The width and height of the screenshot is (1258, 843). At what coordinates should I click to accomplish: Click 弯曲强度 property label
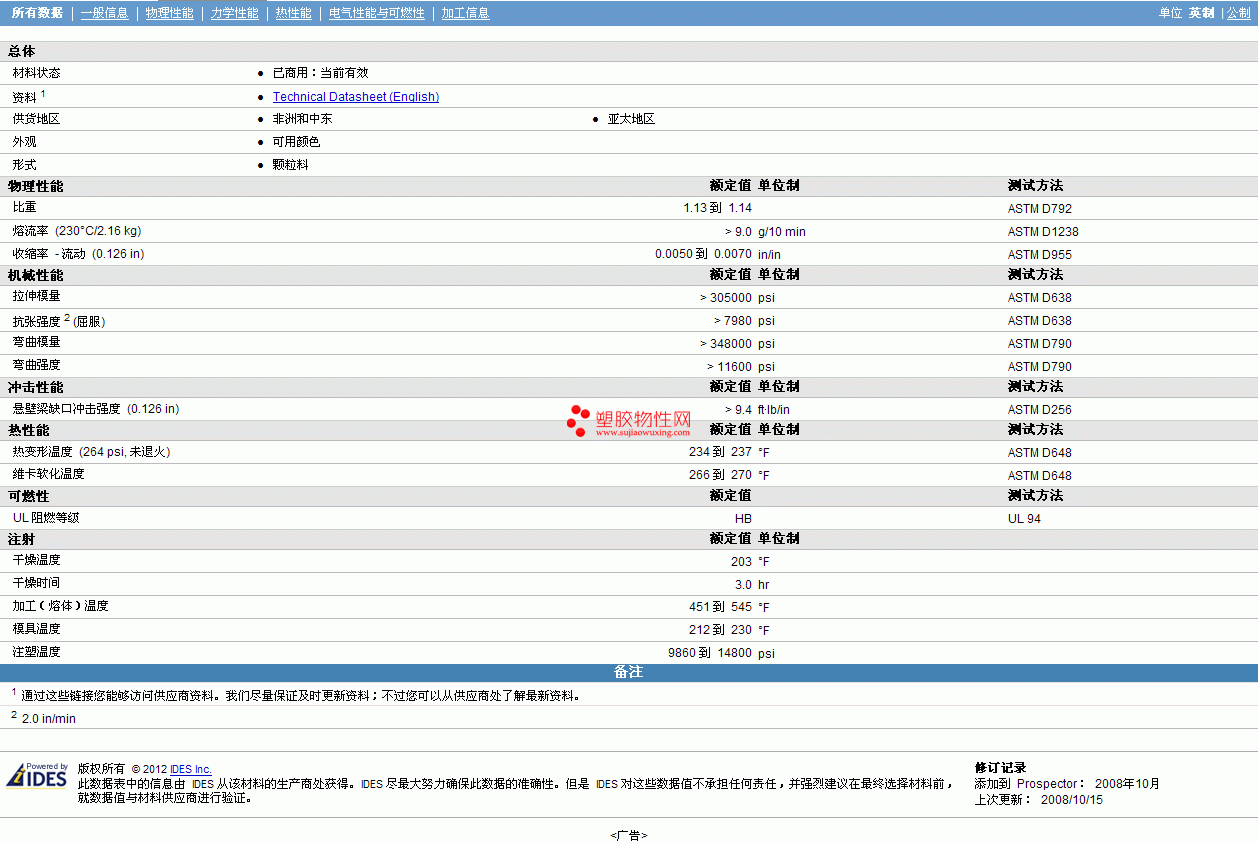(36, 365)
